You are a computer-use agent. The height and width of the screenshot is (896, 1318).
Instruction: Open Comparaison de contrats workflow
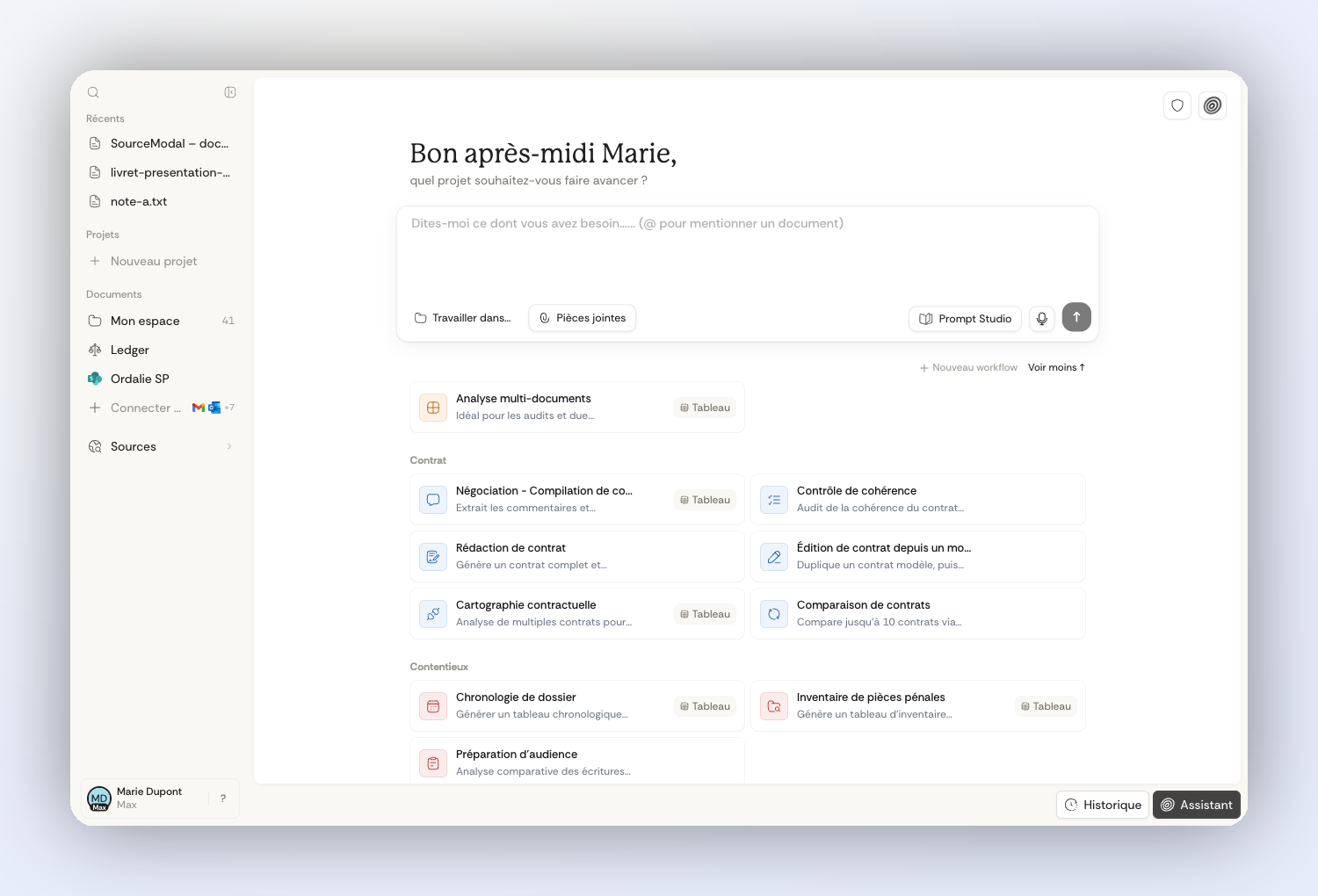tap(918, 614)
